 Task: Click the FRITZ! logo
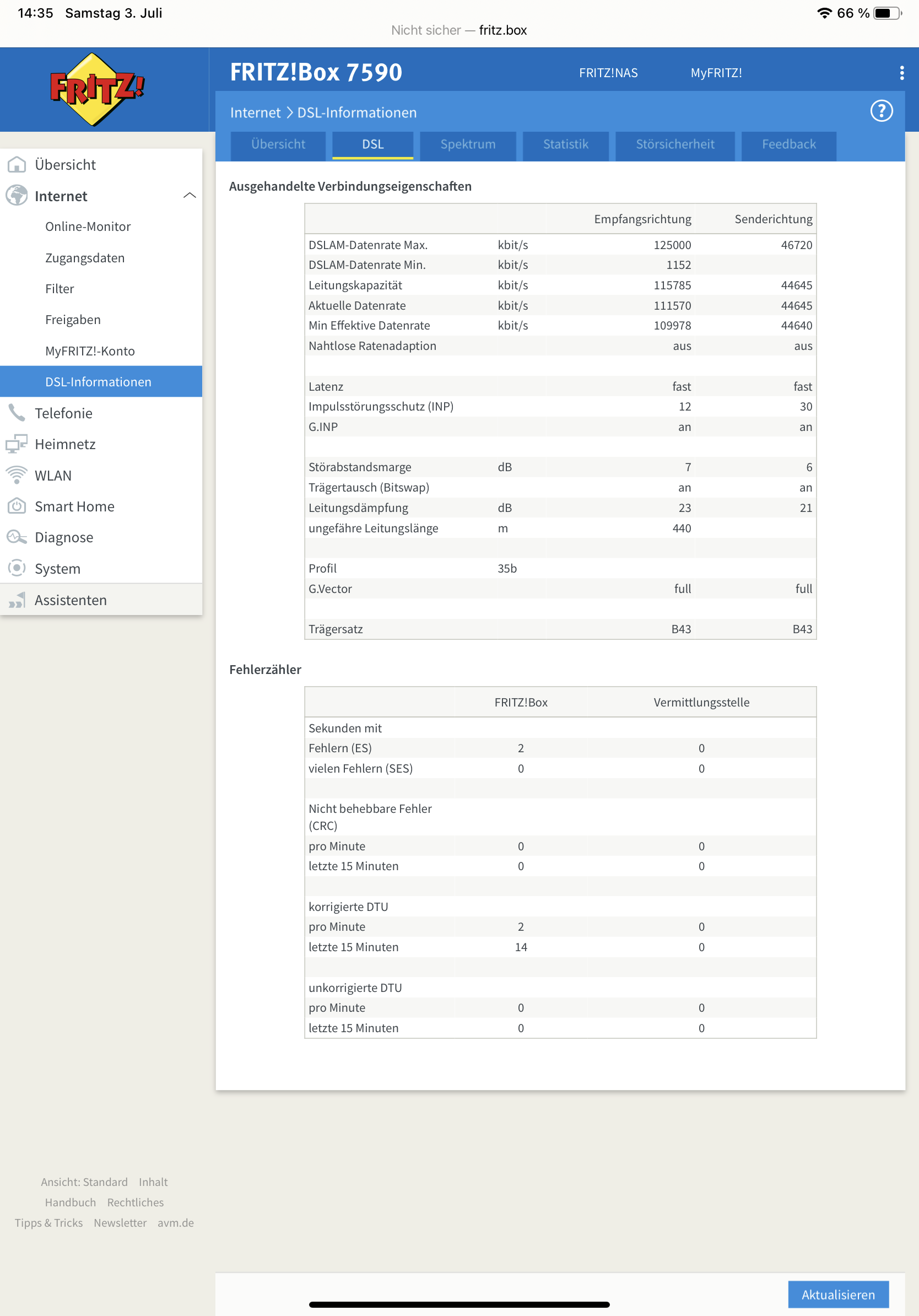click(x=96, y=89)
